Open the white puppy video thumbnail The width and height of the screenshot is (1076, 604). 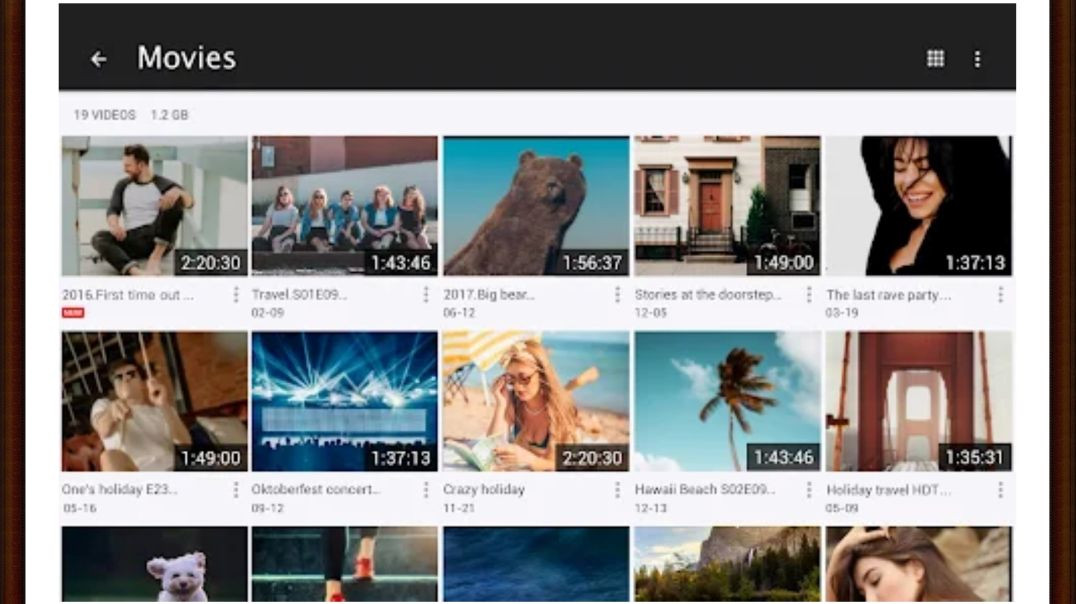154,565
